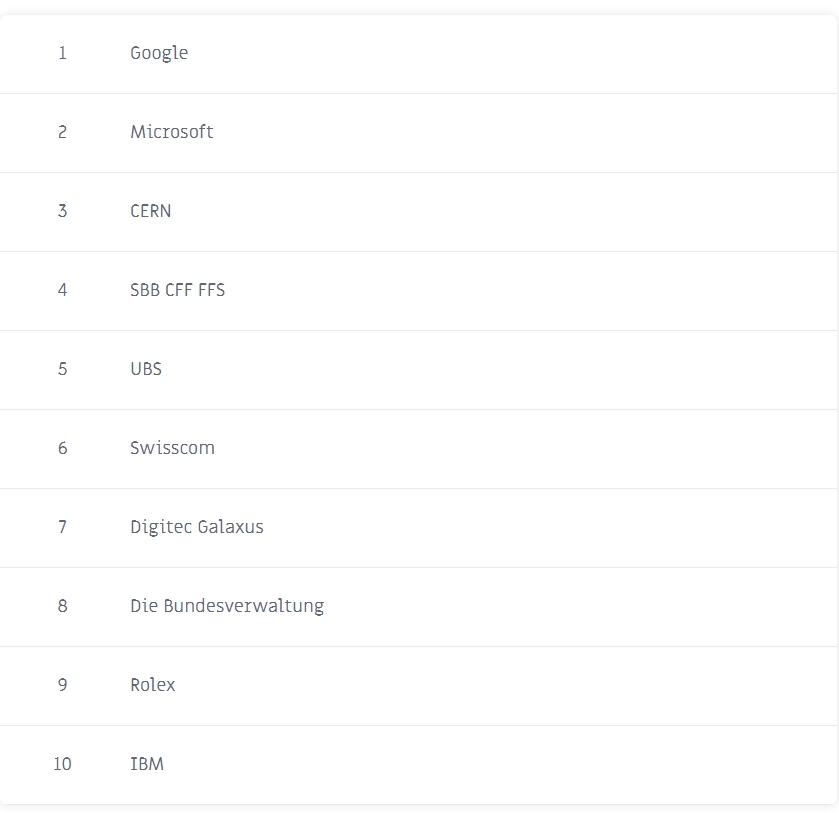This screenshot has width=839, height=813.
Task: Open the Swisscom entry
Action: coord(172,448)
